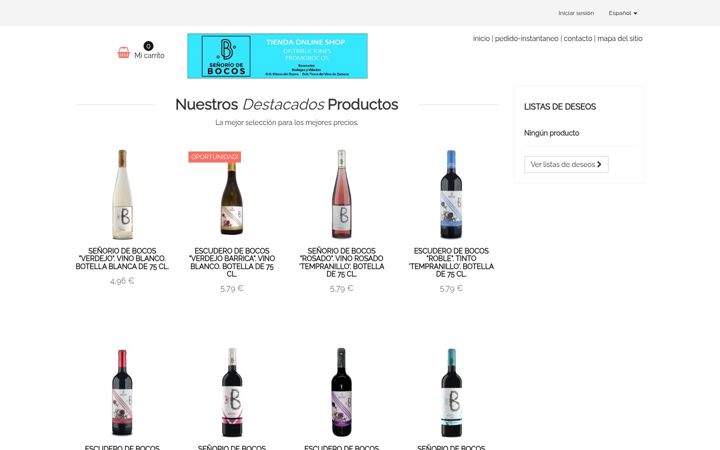
Task: Open contacto menu link
Action: coord(578,39)
